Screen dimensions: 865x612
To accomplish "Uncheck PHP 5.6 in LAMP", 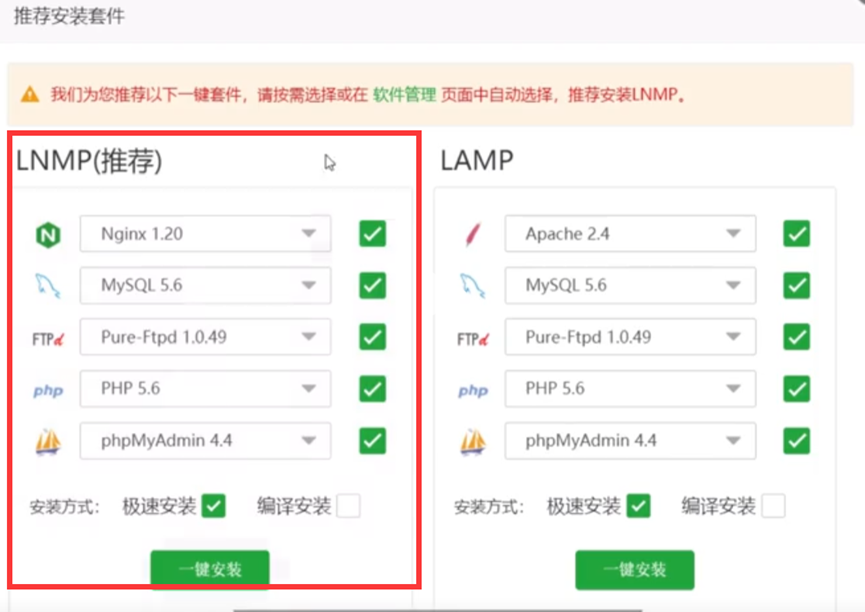I will (797, 389).
